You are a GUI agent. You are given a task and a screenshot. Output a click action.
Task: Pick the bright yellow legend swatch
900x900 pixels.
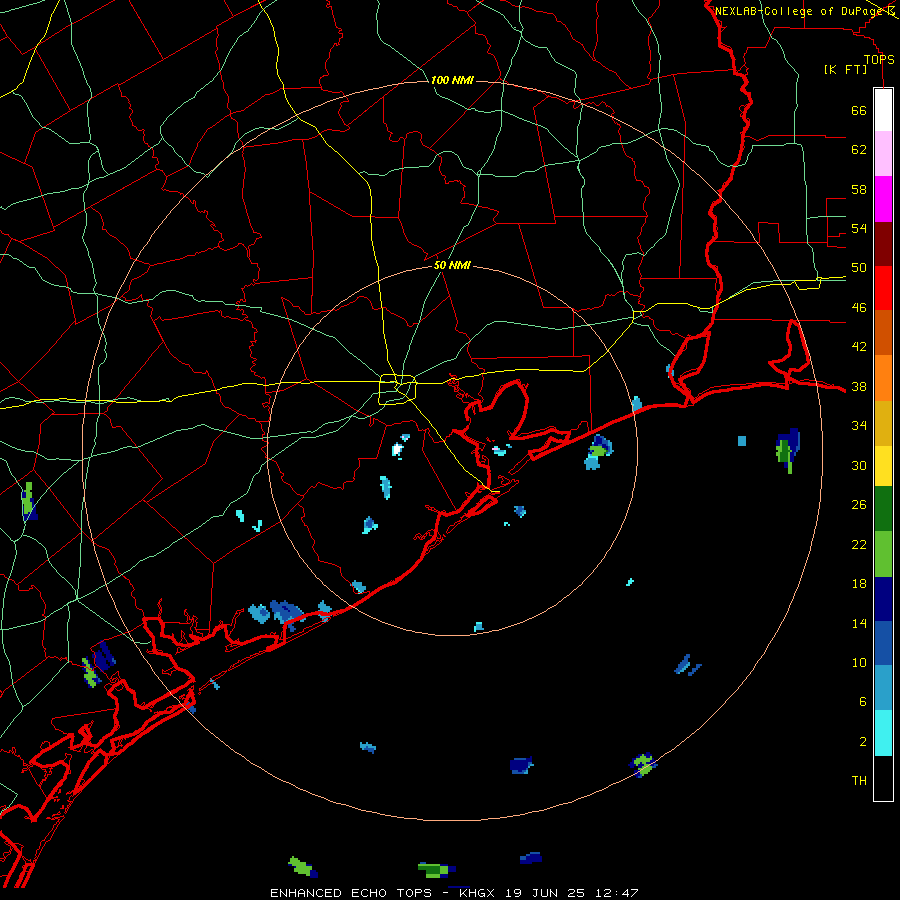[883, 465]
